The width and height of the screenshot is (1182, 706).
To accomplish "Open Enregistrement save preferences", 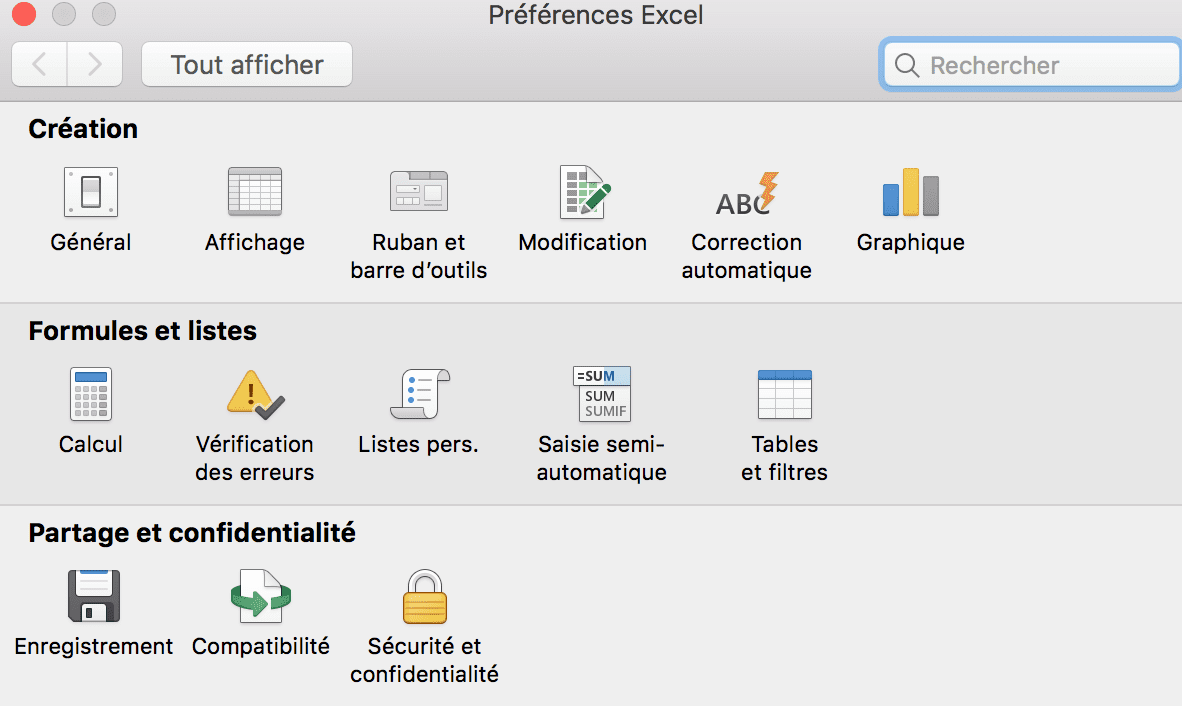I will coord(94,596).
